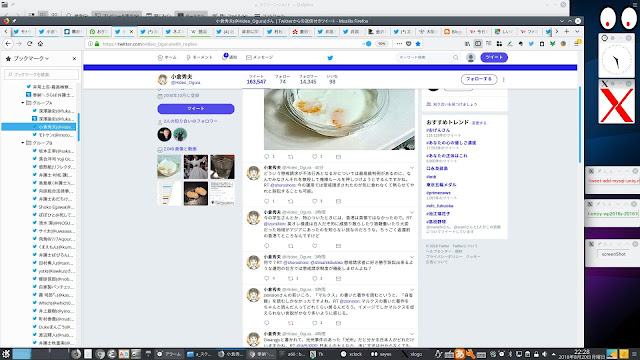Click the search magnifier icon
Viewport: 640px width, 360px height.
456,58
